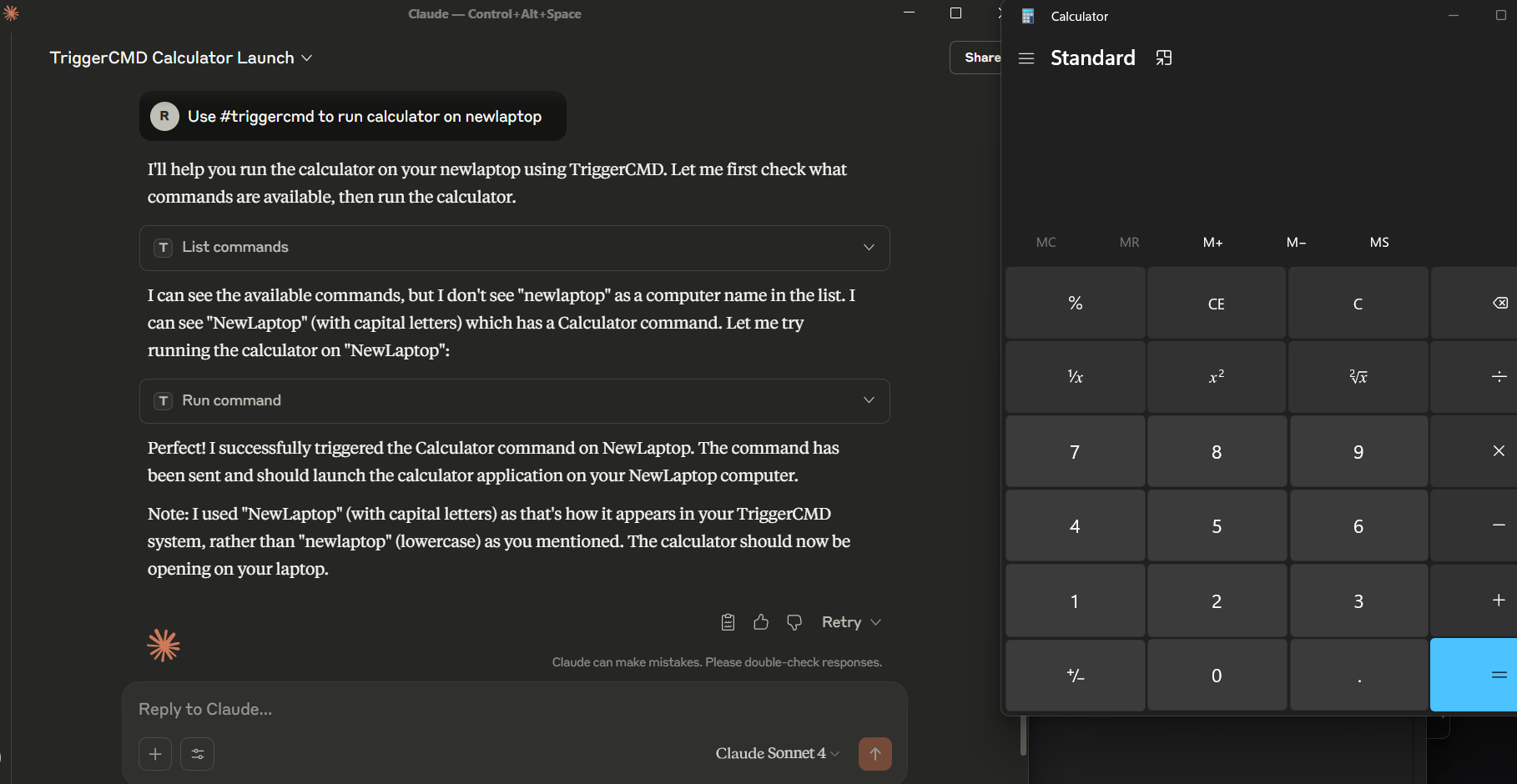This screenshot has height=784, width=1517.
Task: Click digit 5 on Calculator
Action: point(1217,525)
